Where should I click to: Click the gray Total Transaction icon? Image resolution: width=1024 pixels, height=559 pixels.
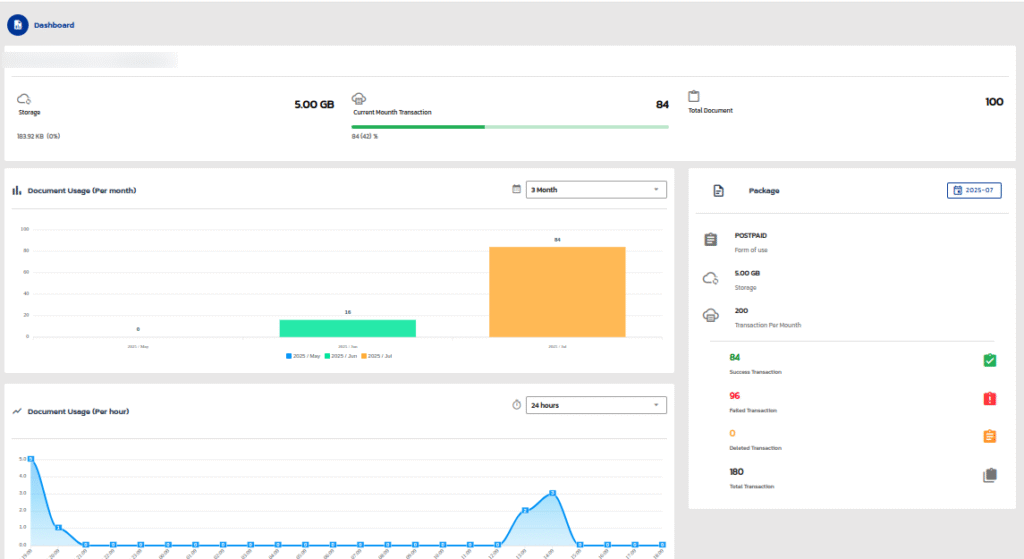pyautogui.click(x=989, y=476)
